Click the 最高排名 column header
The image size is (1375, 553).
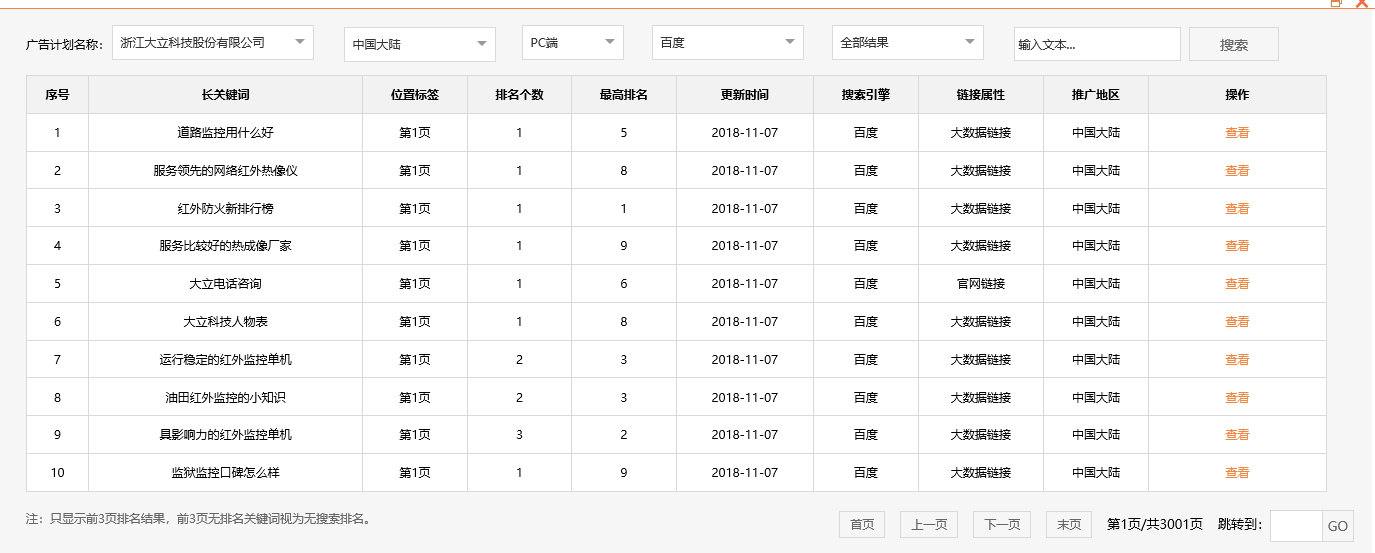[x=624, y=95]
